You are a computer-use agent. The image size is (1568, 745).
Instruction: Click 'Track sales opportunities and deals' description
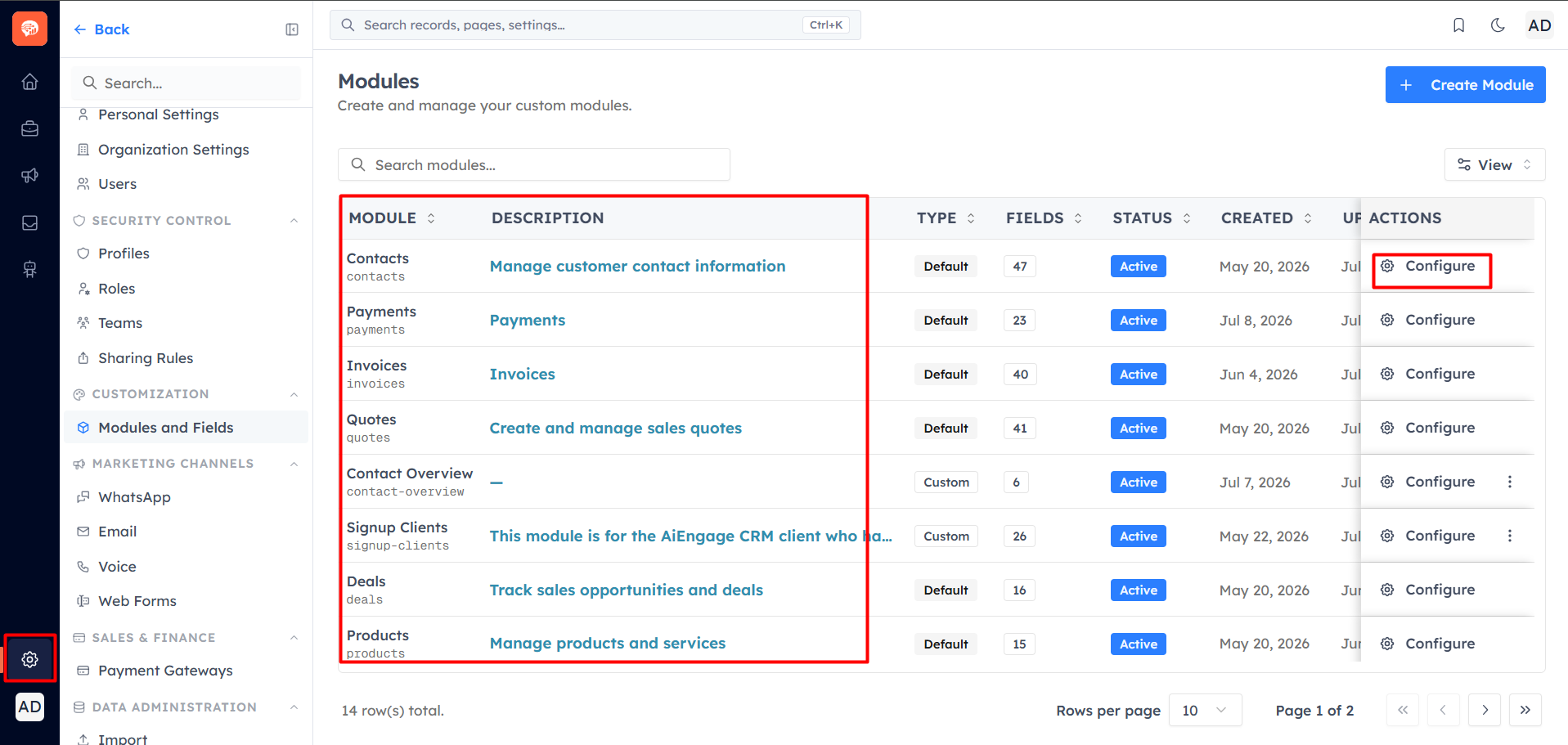(627, 590)
